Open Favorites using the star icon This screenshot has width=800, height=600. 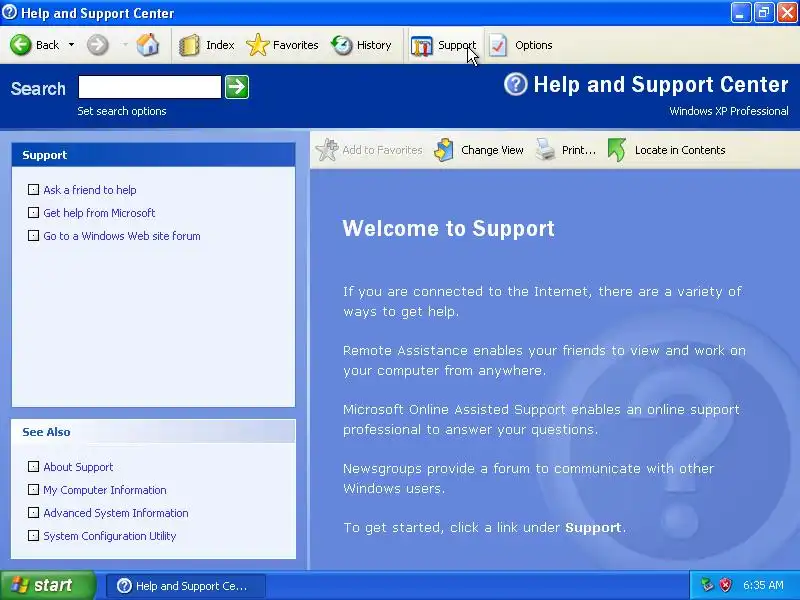(258, 45)
